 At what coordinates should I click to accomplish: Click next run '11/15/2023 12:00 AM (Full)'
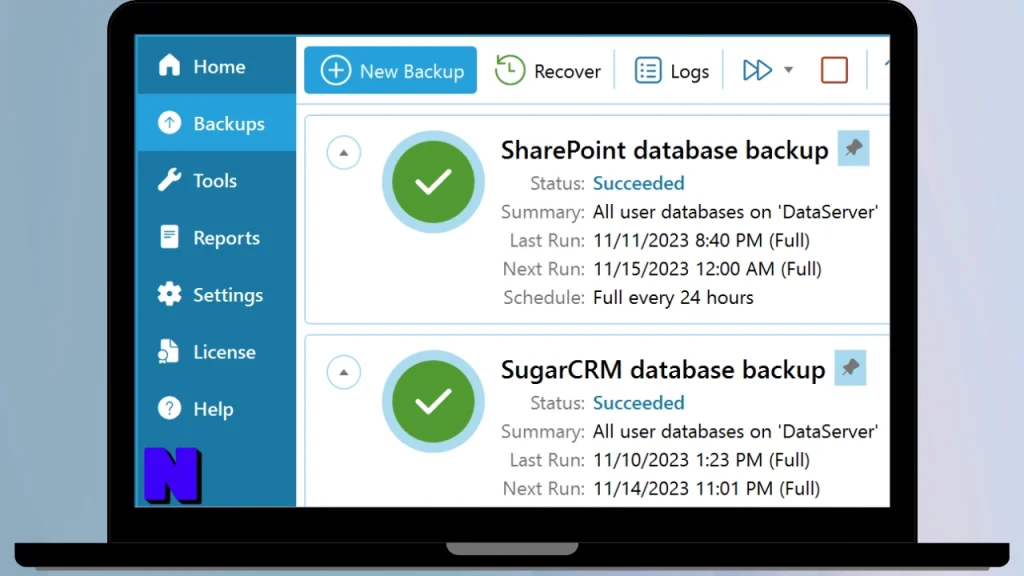click(707, 269)
